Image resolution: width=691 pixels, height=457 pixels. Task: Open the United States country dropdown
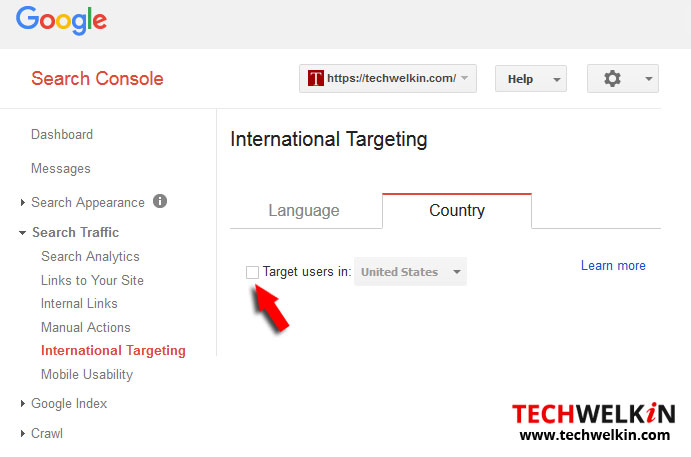tap(410, 272)
